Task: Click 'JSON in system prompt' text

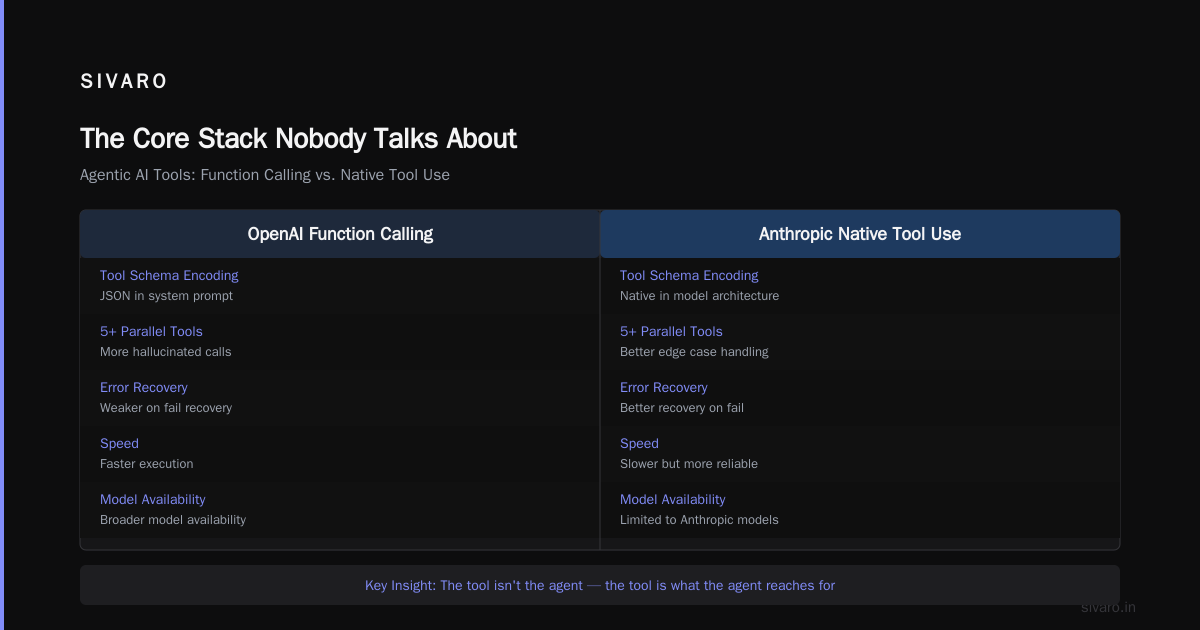Action: [166, 296]
